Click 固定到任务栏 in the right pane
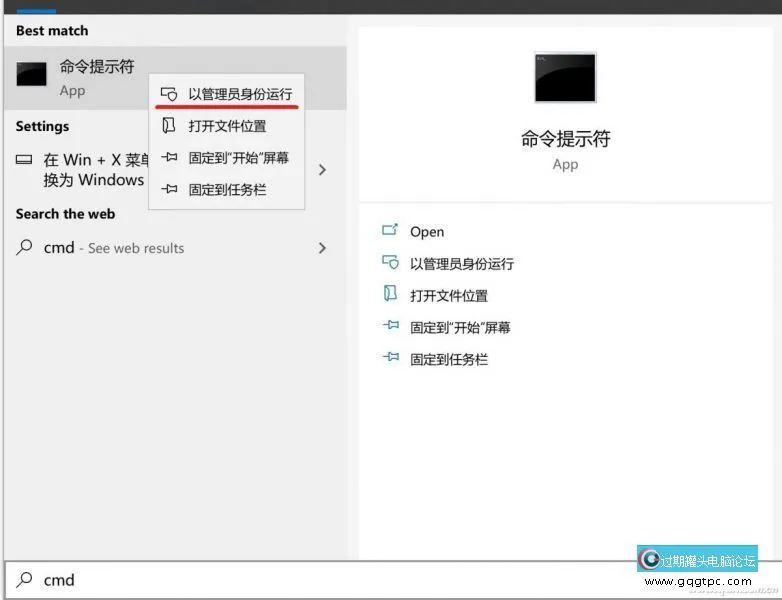782x600 pixels. coord(449,359)
